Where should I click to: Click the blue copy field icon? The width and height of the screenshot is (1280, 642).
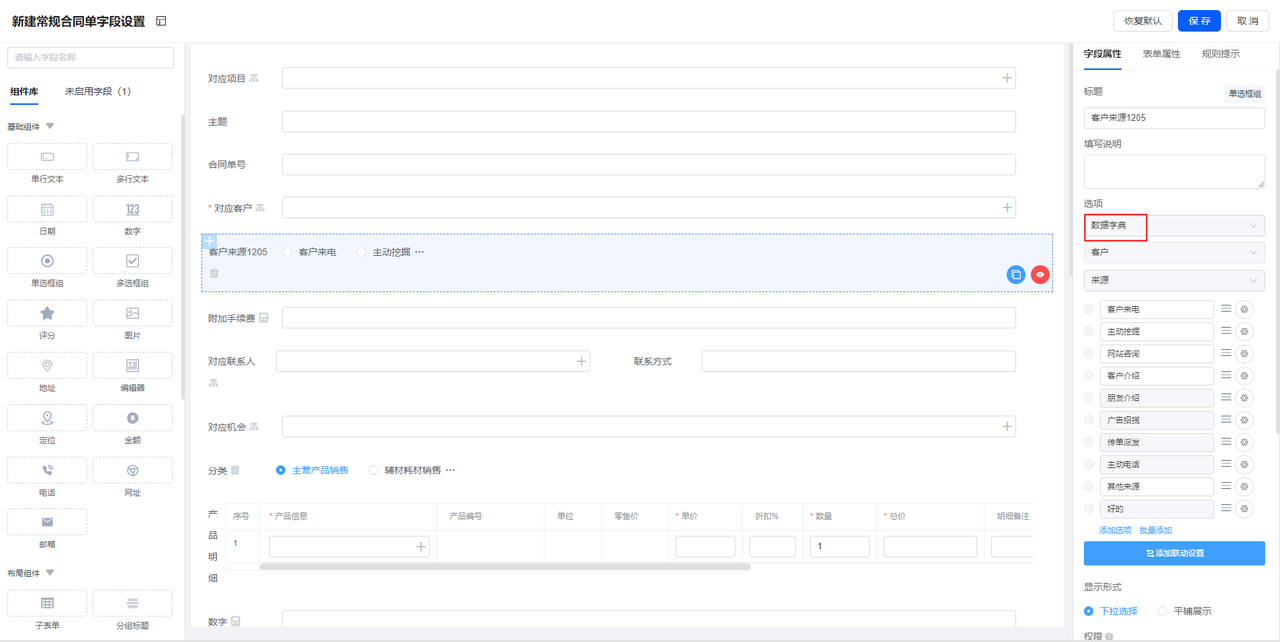(x=1016, y=274)
